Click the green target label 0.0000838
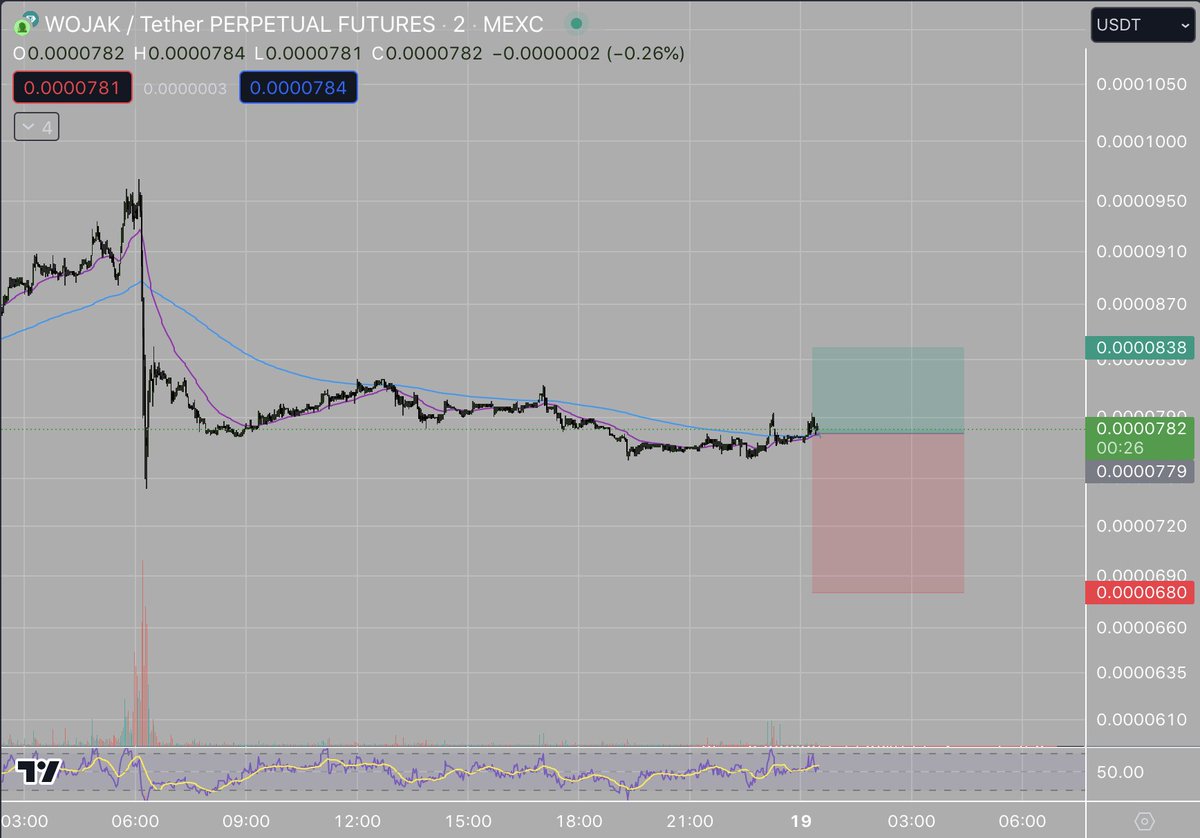The image size is (1200, 838). coord(1140,348)
